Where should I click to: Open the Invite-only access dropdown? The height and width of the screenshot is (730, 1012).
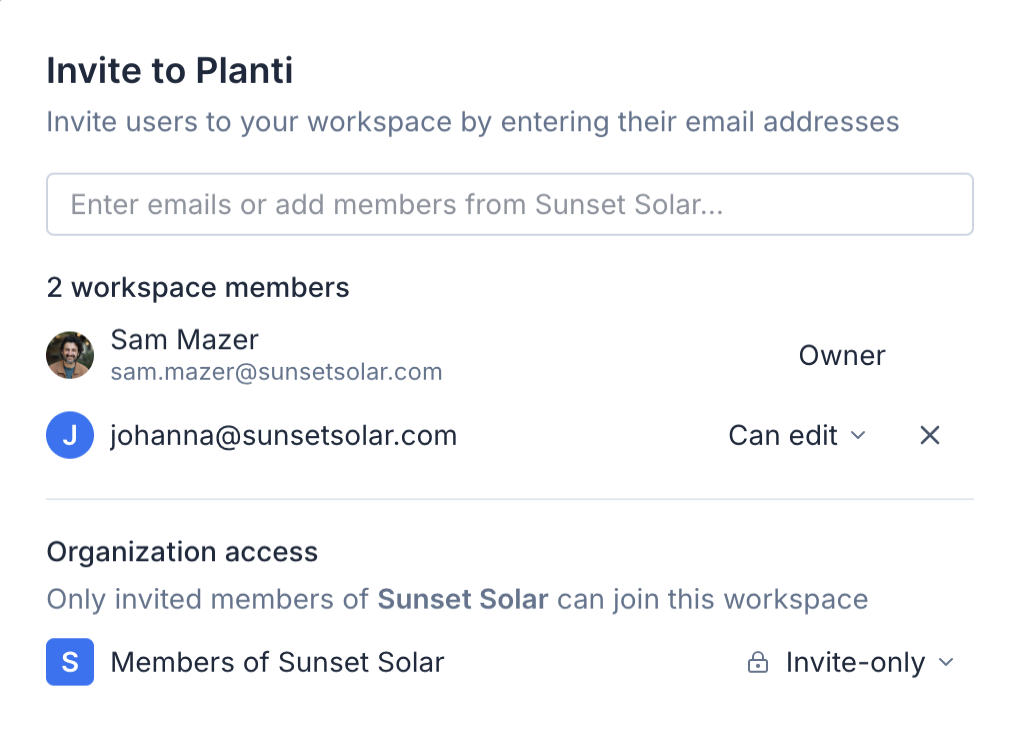click(x=853, y=663)
